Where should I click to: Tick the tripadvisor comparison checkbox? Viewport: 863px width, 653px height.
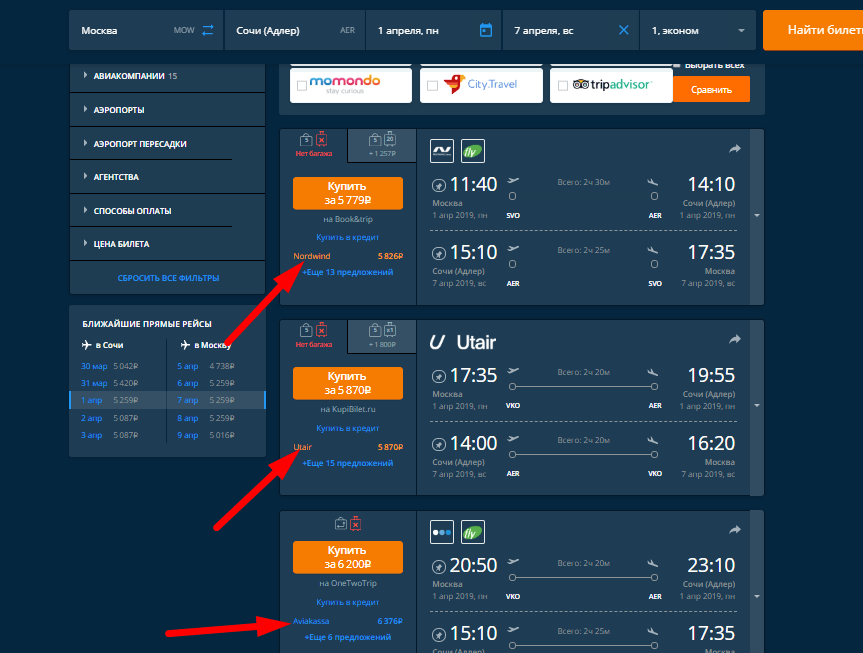tap(562, 85)
